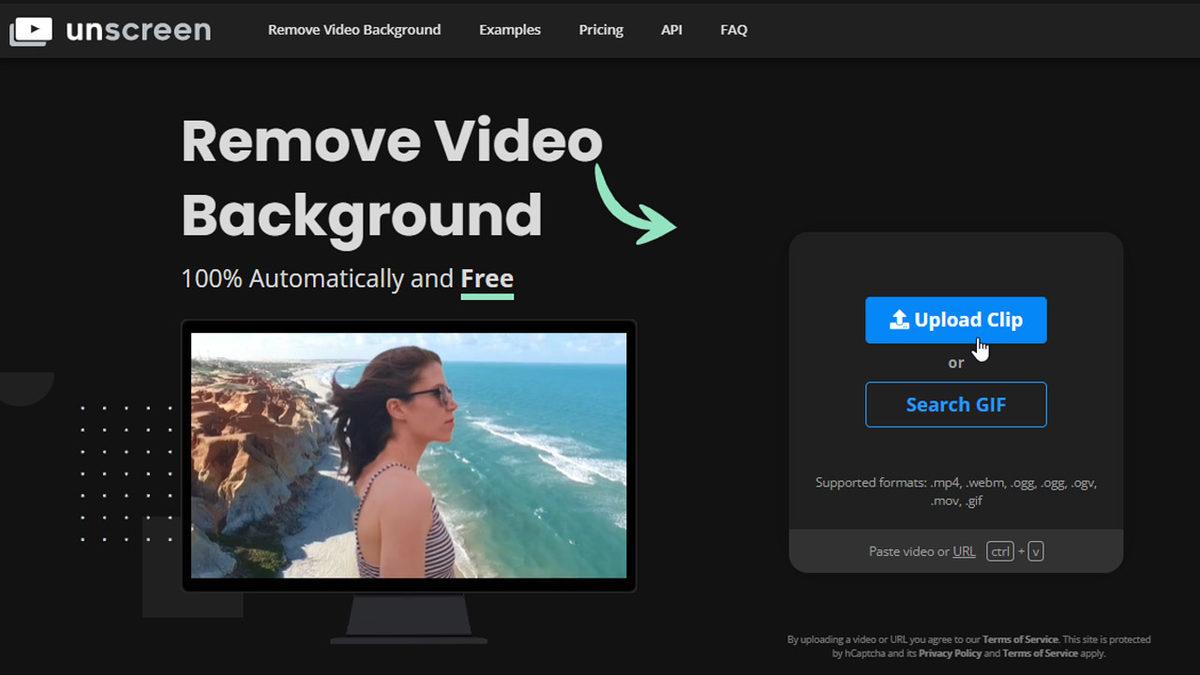Navigate to the API section
This screenshot has height=675, width=1200.
671,30
